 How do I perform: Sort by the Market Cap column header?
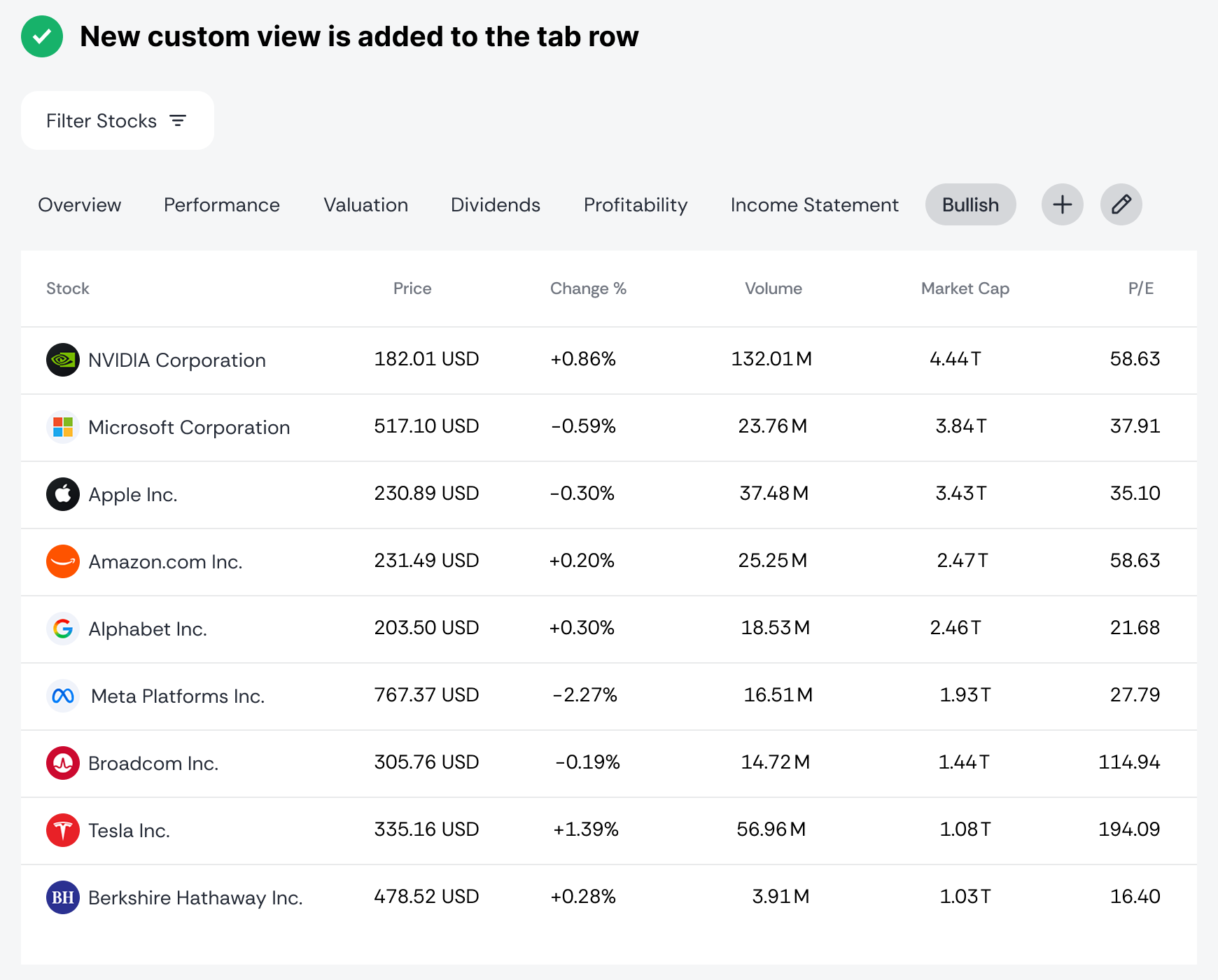click(x=965, y=288)
